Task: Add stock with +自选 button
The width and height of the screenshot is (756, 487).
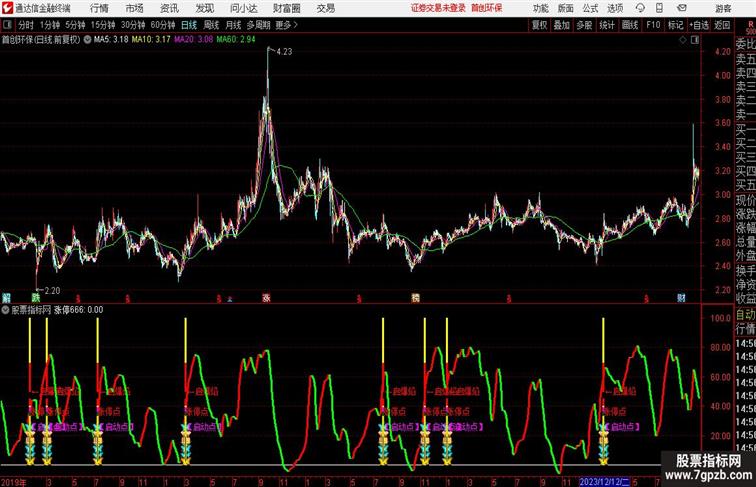Action: [x=699, y=25]
